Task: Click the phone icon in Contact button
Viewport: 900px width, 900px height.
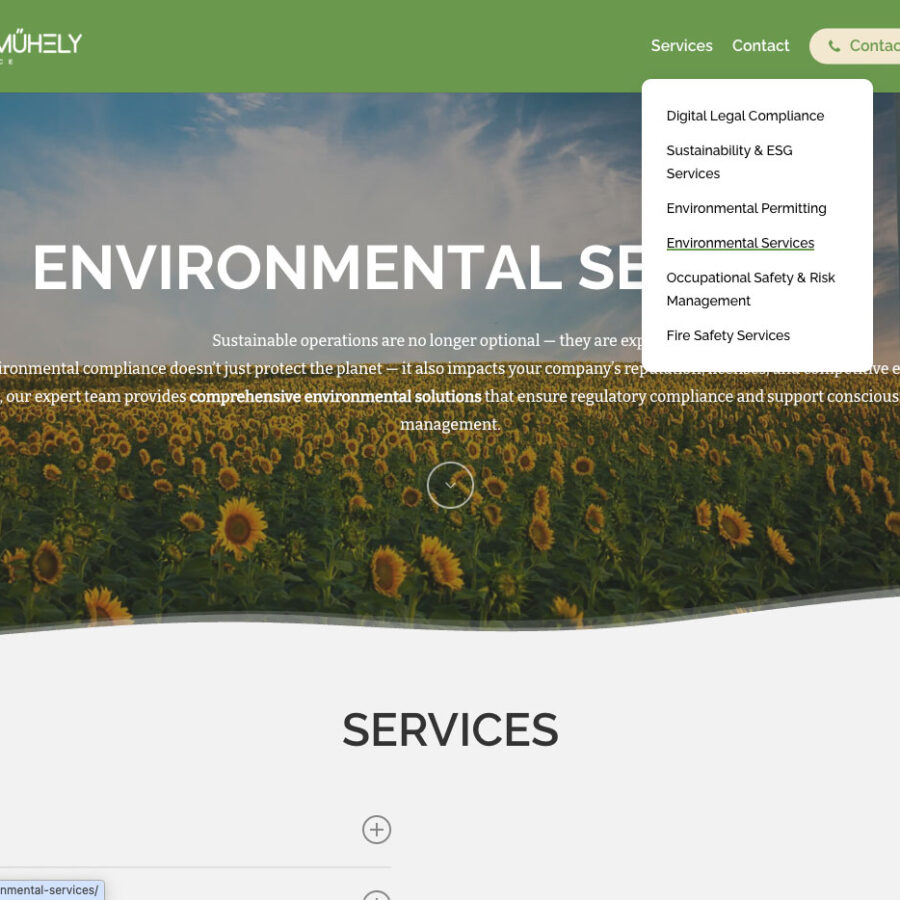Action: pos(834,46)
